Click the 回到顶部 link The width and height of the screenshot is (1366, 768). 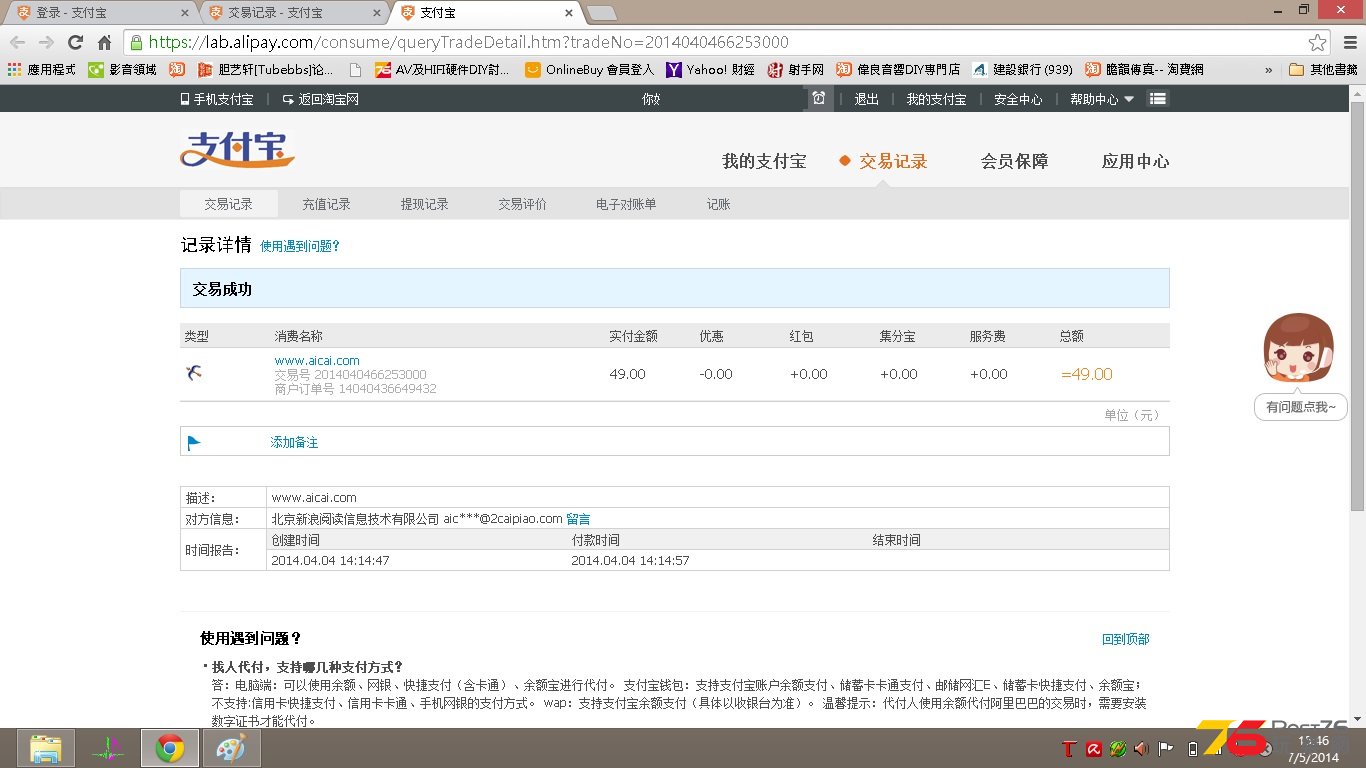tap(1125, 639)
